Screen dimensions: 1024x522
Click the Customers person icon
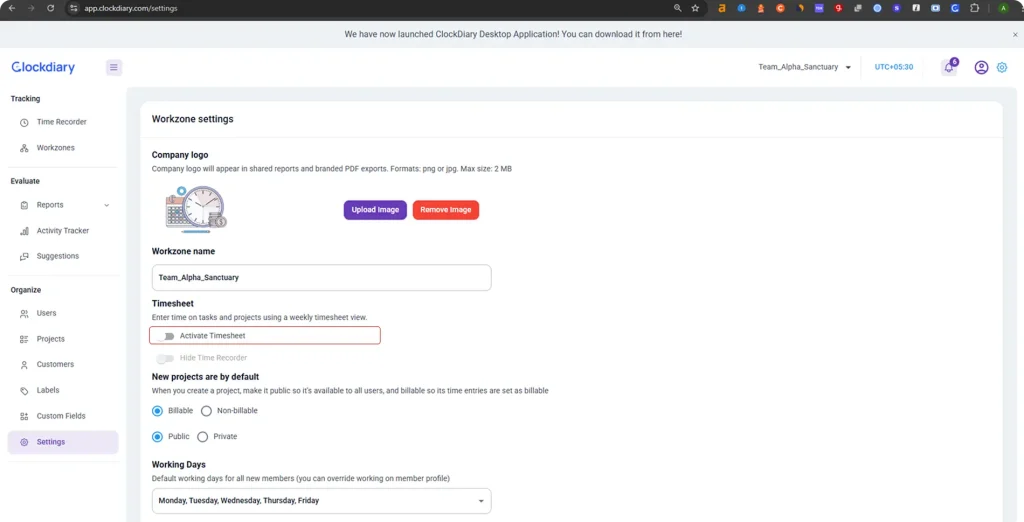click(24, 365)
